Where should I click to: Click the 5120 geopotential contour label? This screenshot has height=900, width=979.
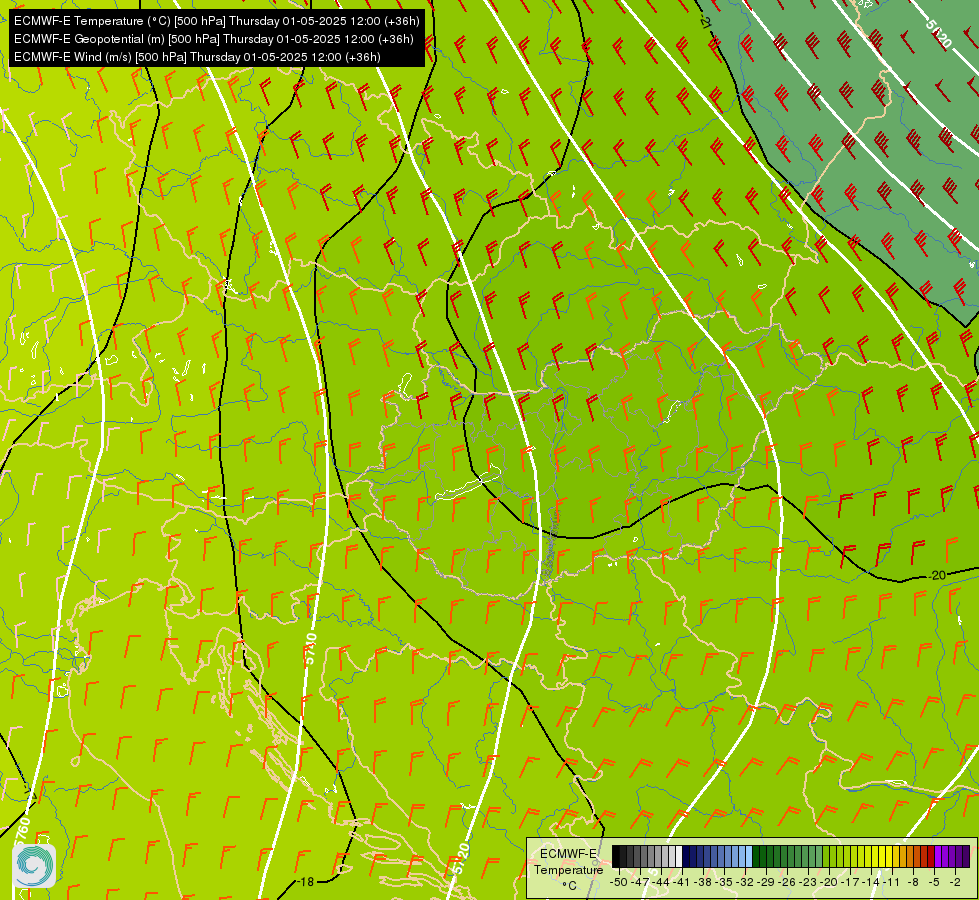938,34
